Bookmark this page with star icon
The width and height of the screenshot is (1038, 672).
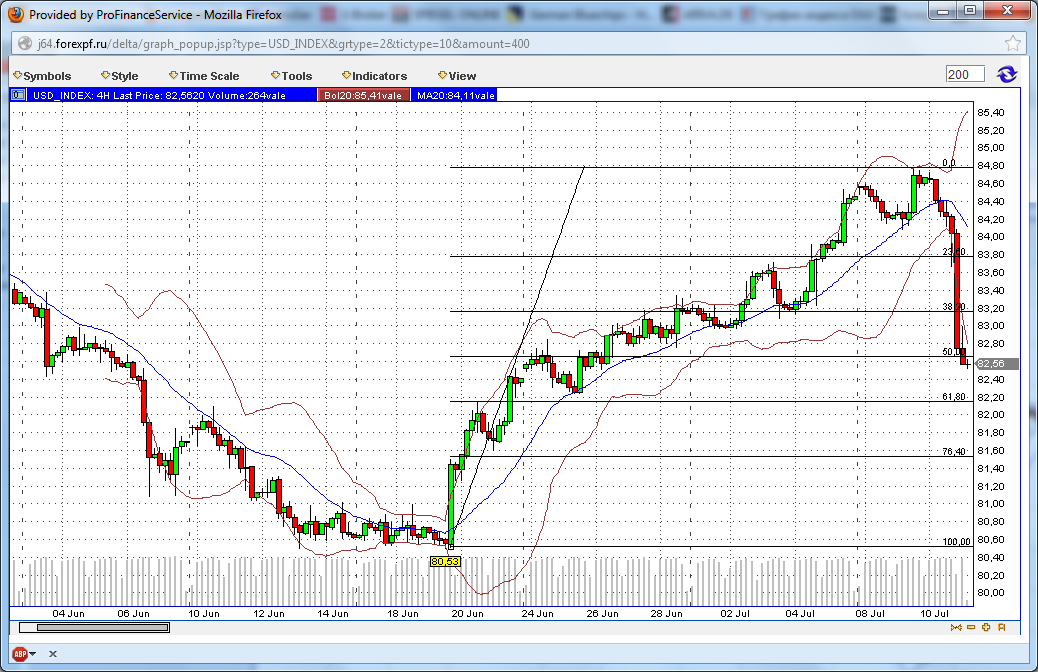click(1012, 44)
